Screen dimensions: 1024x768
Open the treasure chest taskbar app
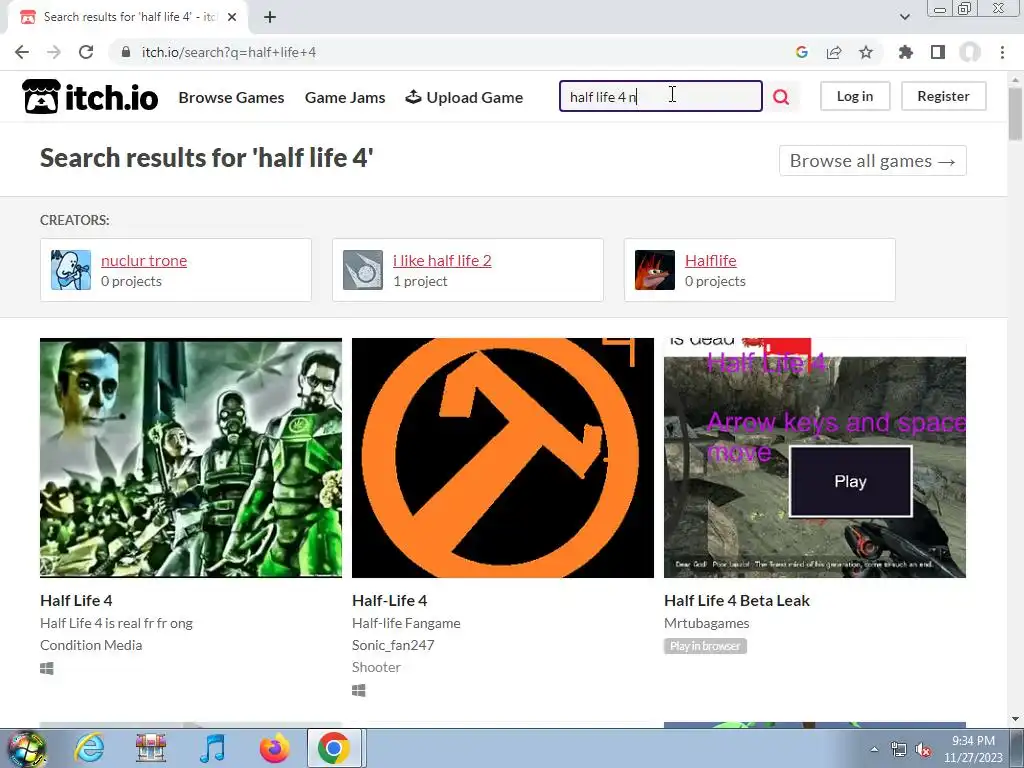[x=151, y=748]
